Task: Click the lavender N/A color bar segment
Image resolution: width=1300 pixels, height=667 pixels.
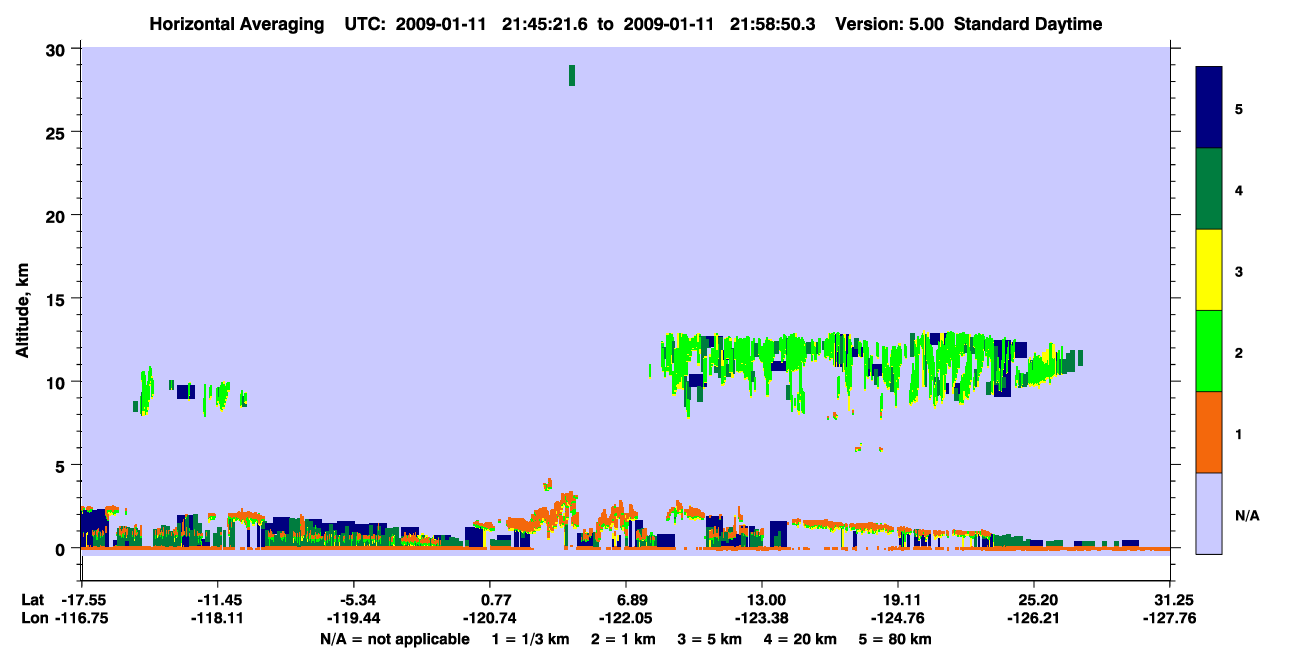Action: click(x=1209, y=513)
